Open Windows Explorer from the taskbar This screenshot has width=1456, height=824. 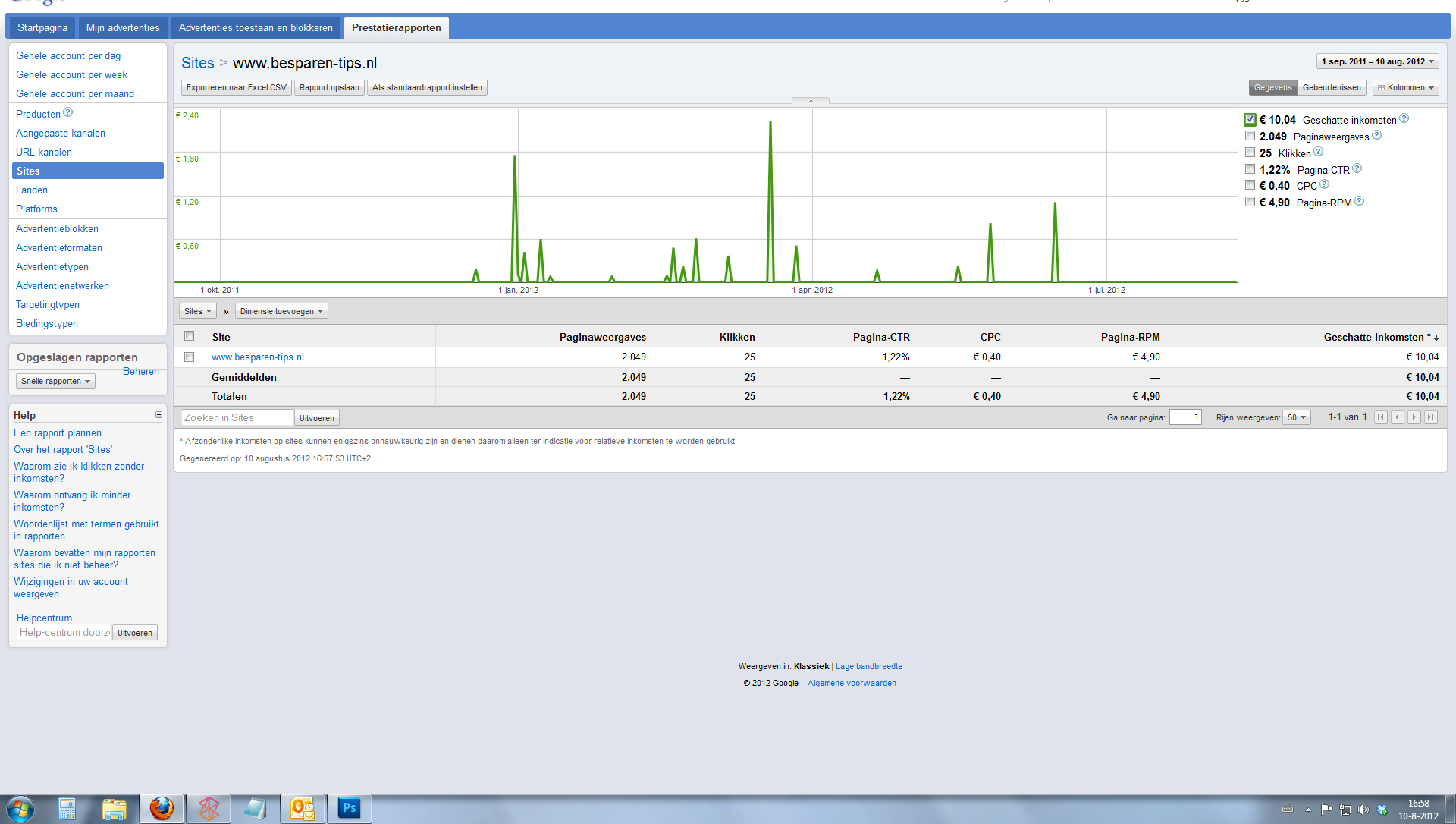point(115,809)
